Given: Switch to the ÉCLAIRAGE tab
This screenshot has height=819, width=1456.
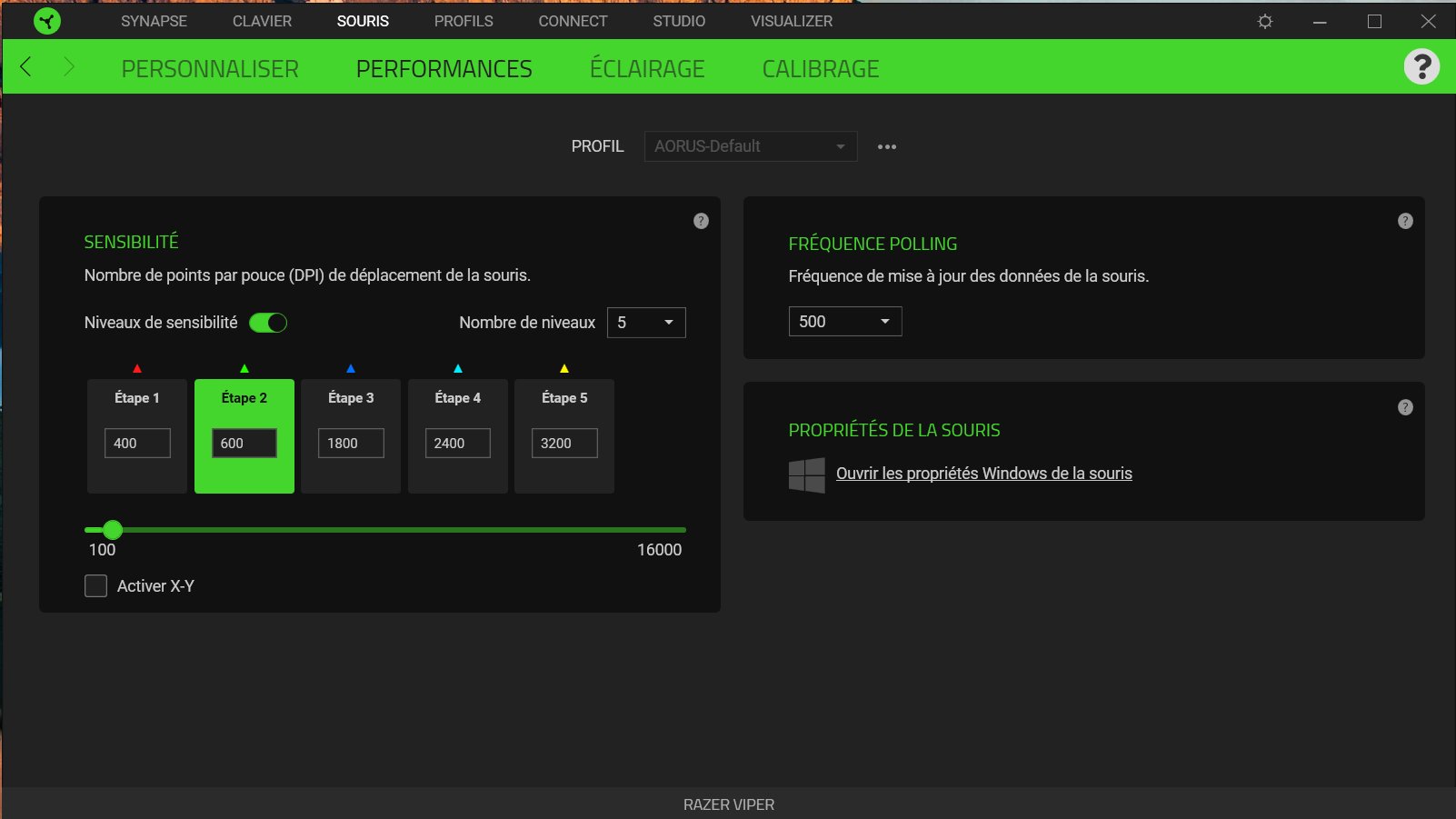Looking at the screenshot, I should [x=646, y=67].
